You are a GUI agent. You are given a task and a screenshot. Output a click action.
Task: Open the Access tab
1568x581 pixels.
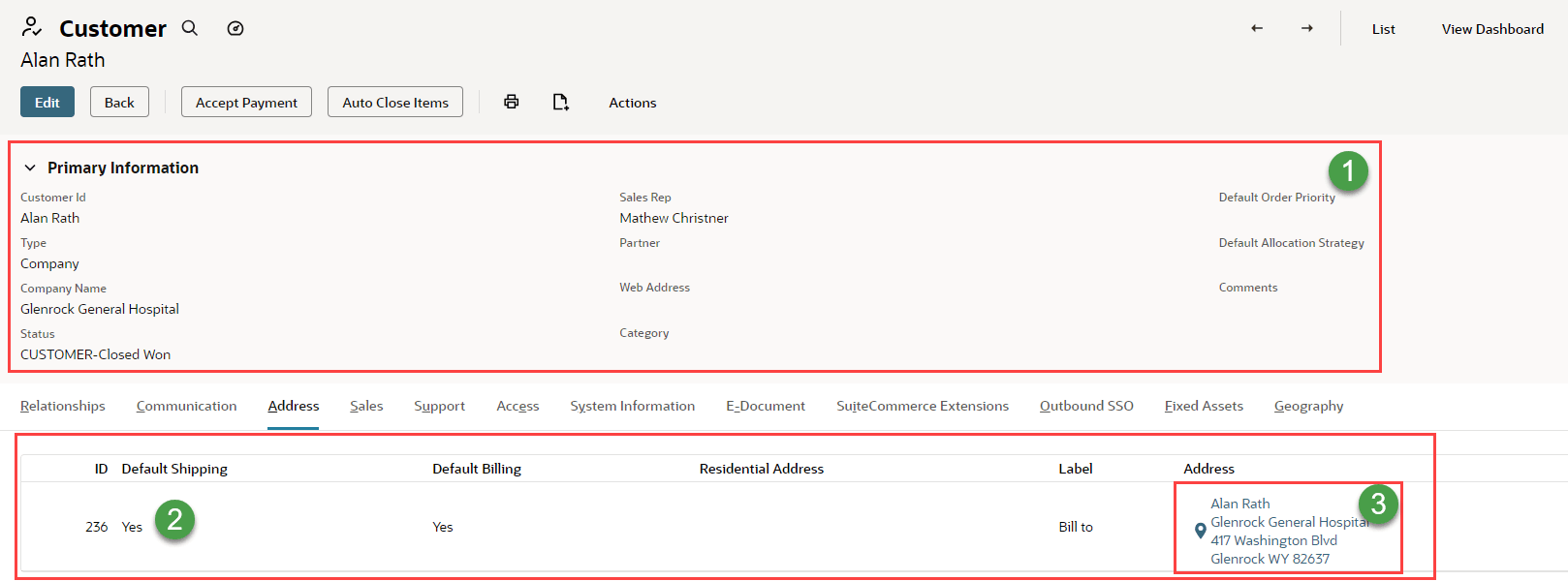pos(517,406)
